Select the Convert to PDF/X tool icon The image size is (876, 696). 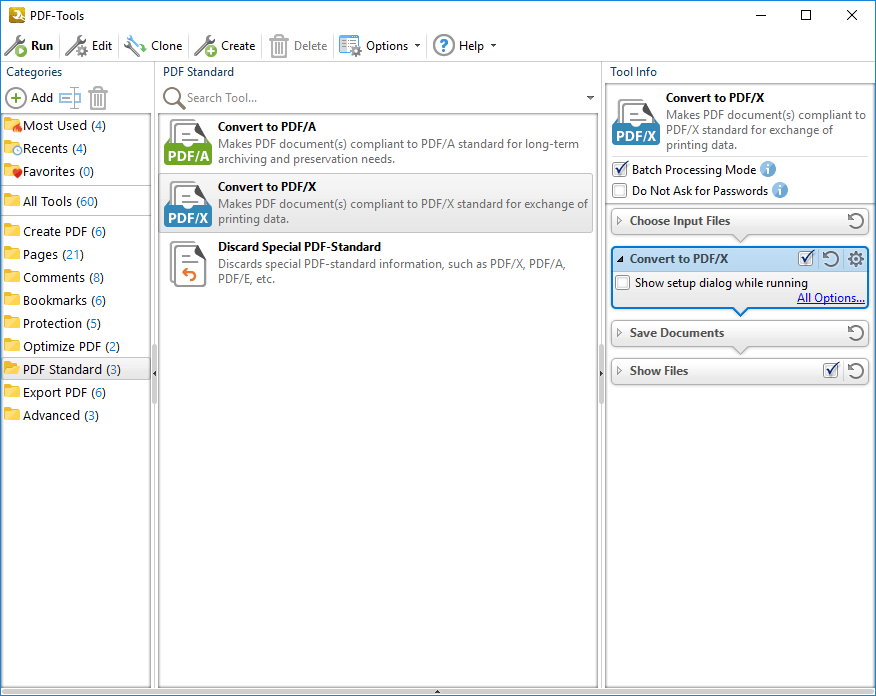click(188, 203)
